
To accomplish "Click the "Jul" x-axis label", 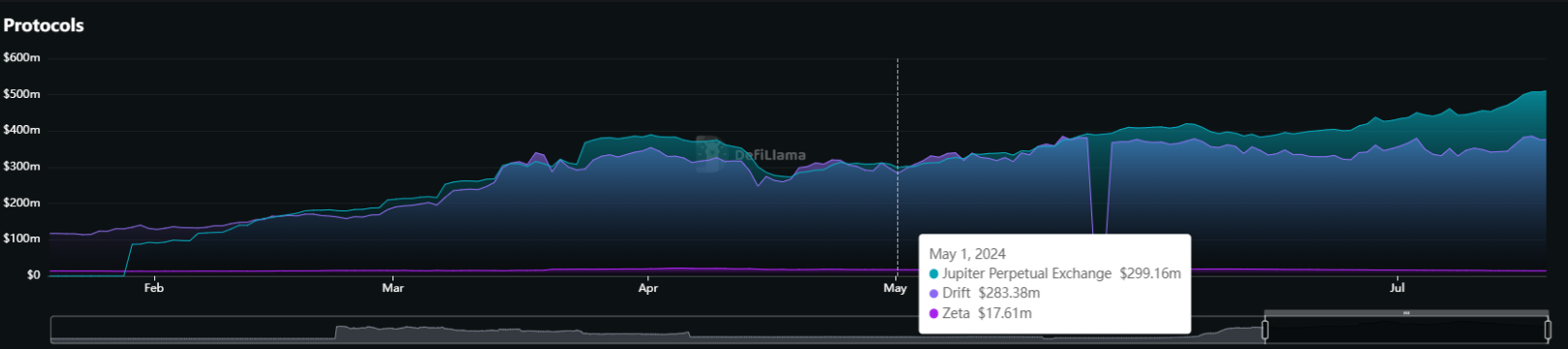I will coord(1397,288).
